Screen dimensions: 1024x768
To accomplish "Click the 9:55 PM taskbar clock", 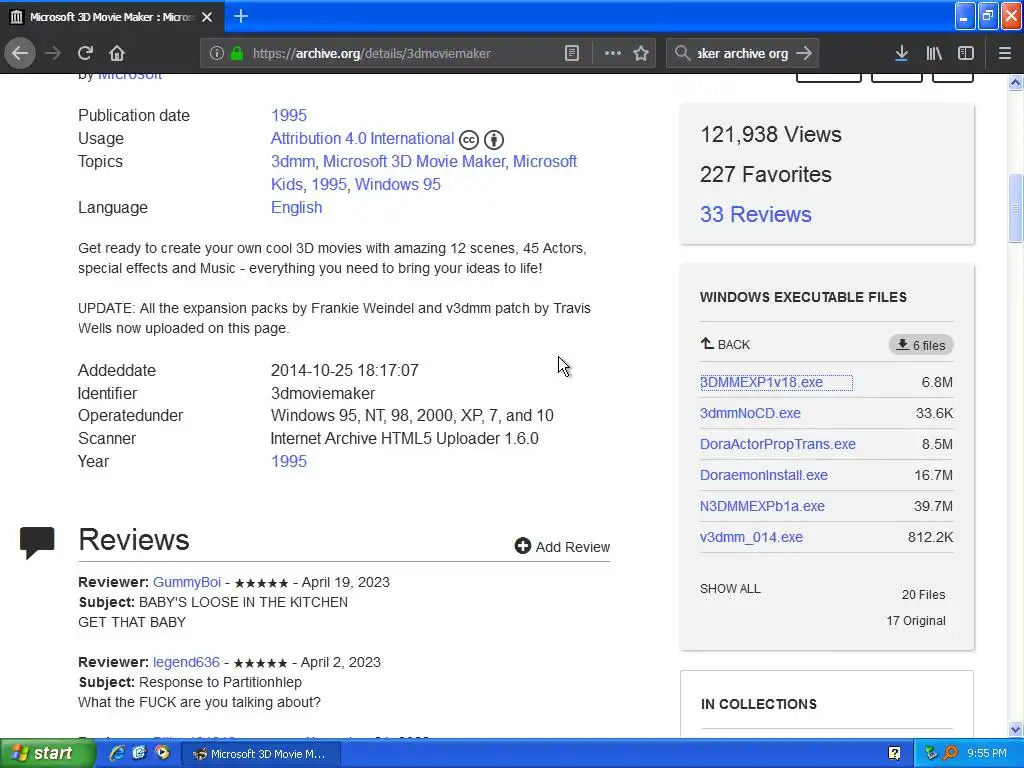I will (987, 754).
